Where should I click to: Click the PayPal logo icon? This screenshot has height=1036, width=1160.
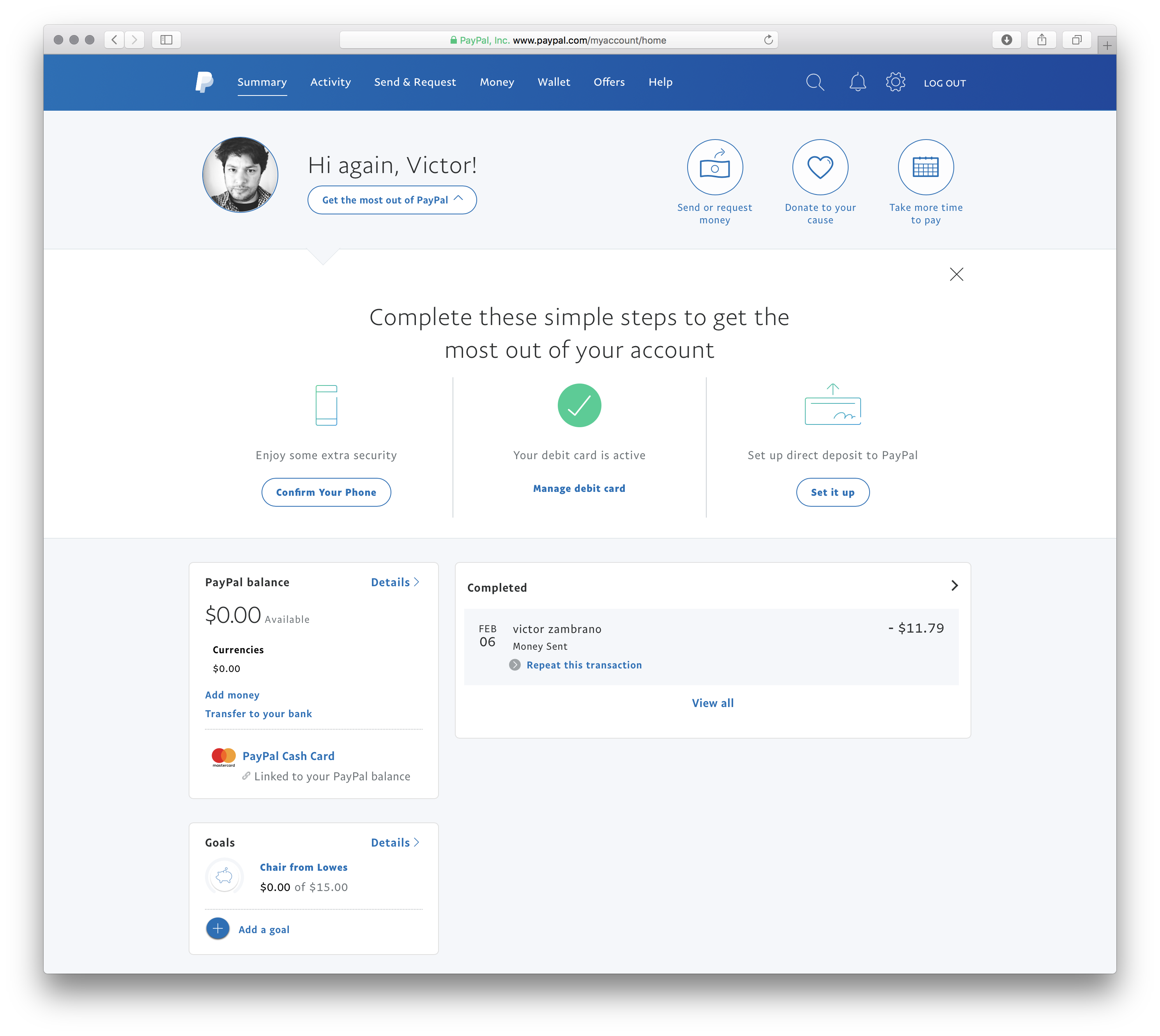(x=204, y=82)
